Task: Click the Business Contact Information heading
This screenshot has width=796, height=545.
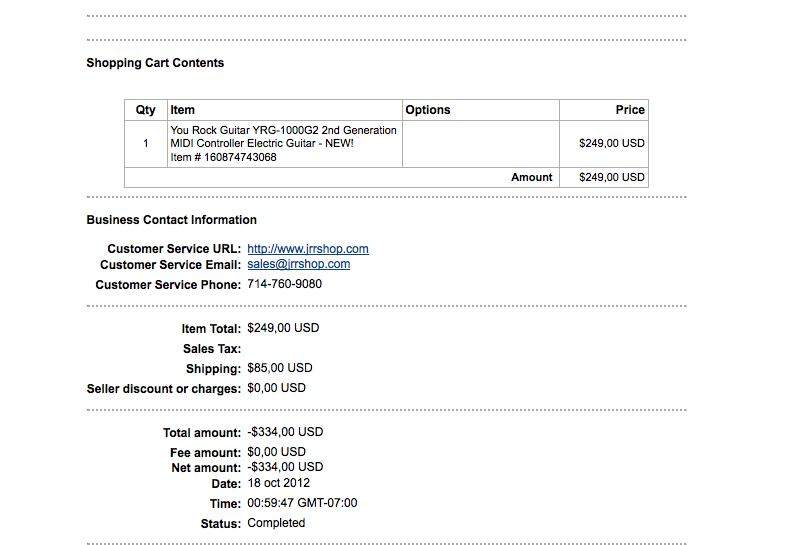Action: pyautogui.click(x=172, y=220)
